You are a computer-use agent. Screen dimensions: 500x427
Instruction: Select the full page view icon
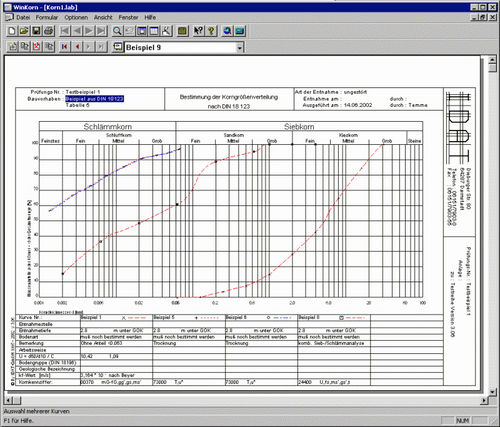click(x=142, y=31)
